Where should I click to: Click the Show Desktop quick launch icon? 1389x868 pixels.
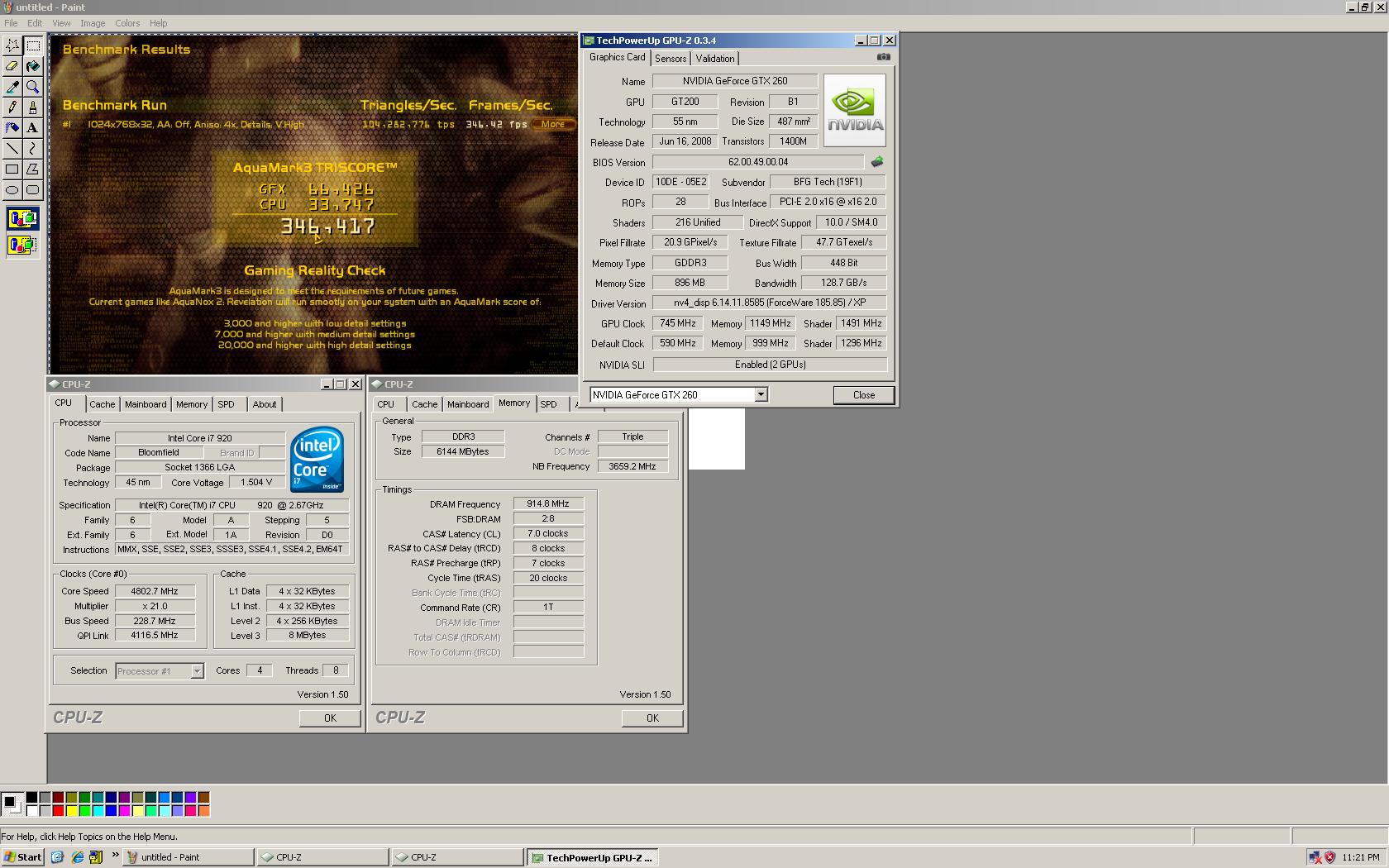click(57, 857)
